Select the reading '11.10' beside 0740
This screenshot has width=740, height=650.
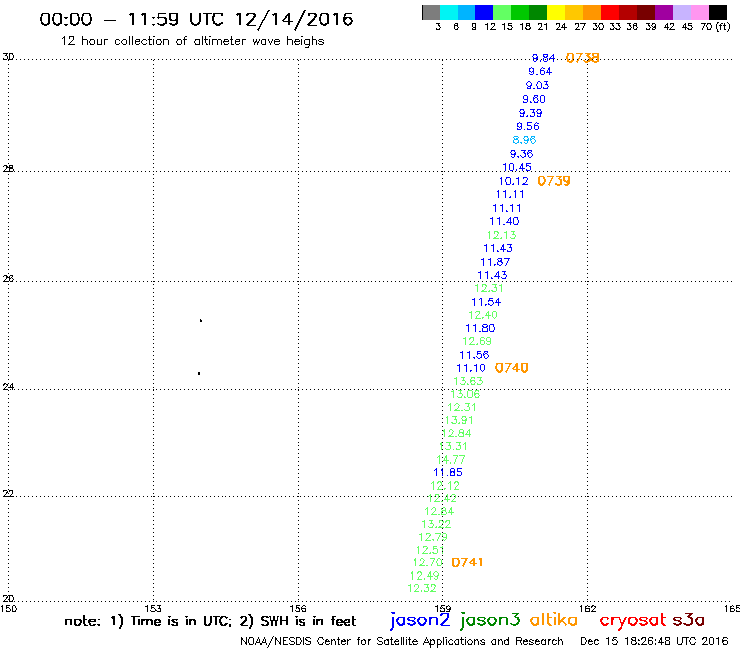(x=471, y=368)
